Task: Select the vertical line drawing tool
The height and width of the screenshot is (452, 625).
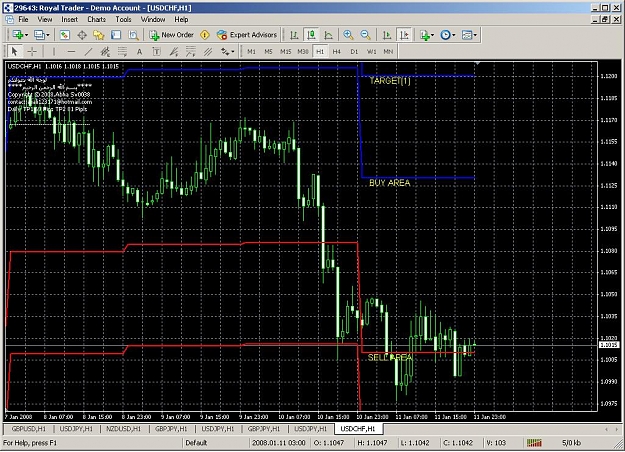Action: pyautogui.click(x=54, y=51)
